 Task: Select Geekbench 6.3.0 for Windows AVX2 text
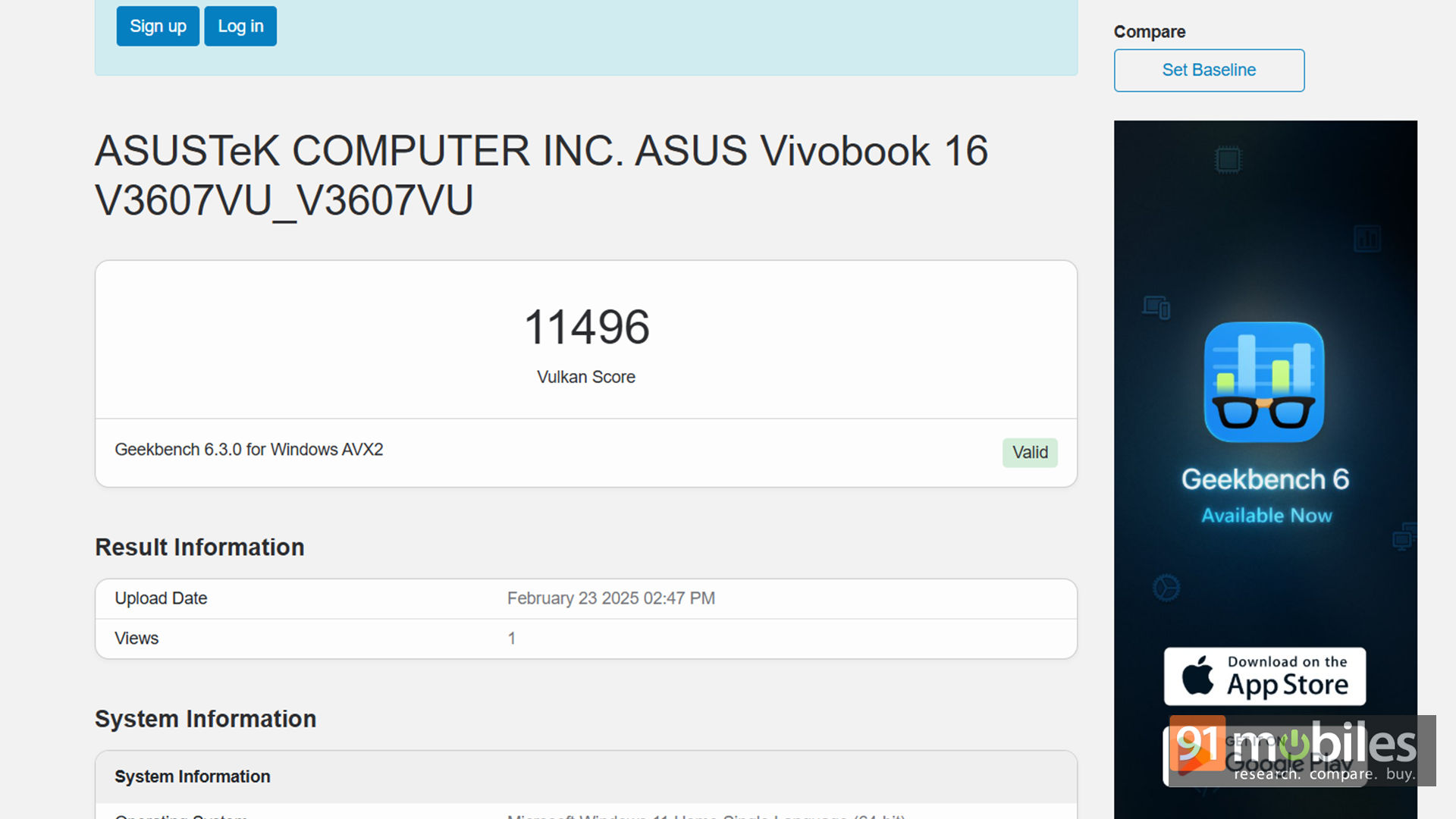click(x=249, y=450)
